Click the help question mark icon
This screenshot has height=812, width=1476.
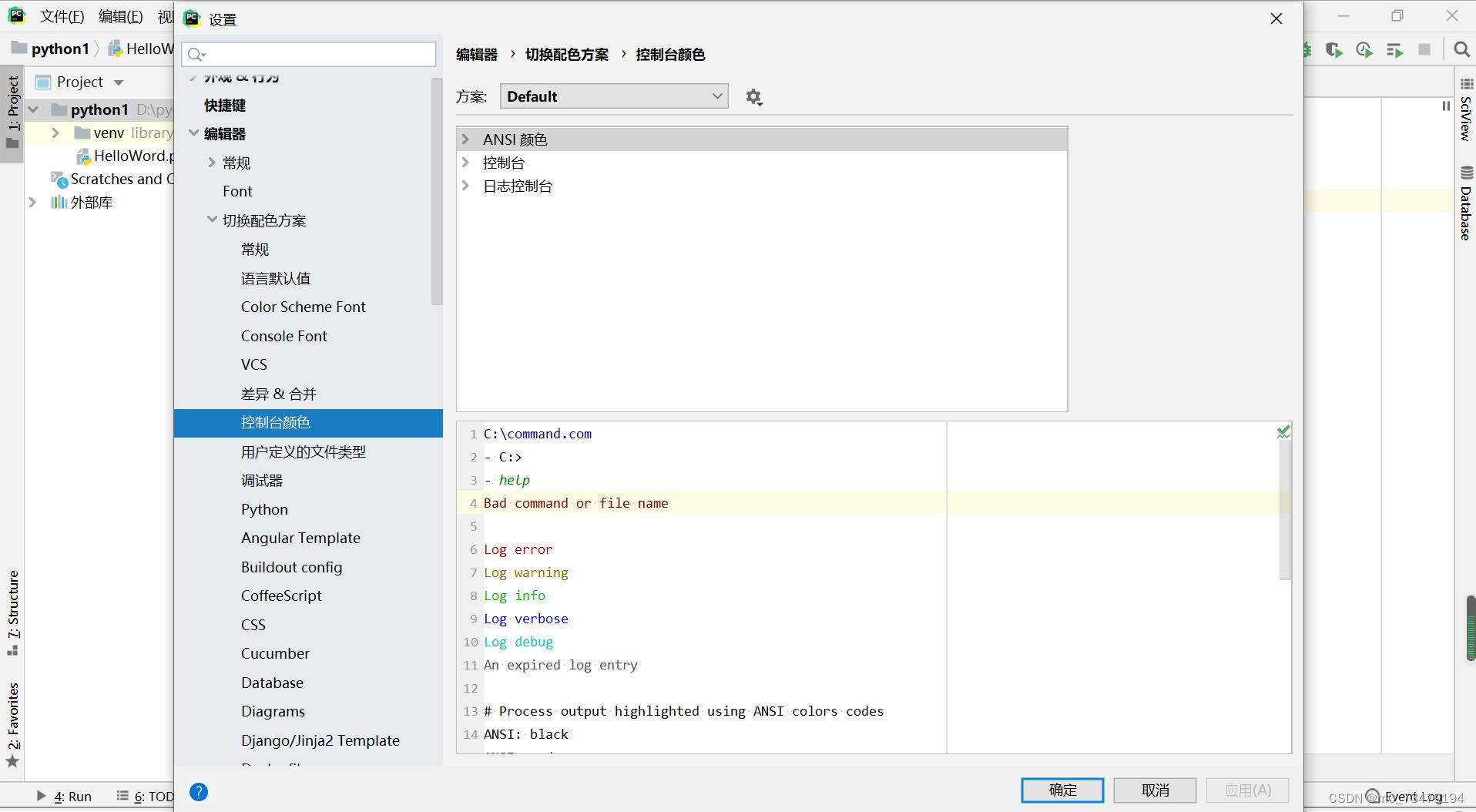click(x=199, y=792)
